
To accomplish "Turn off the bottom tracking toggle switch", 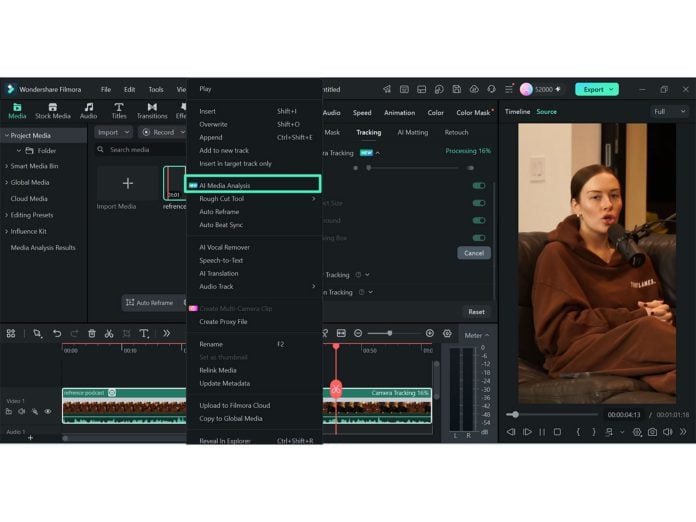I will (x=478, y=238).
